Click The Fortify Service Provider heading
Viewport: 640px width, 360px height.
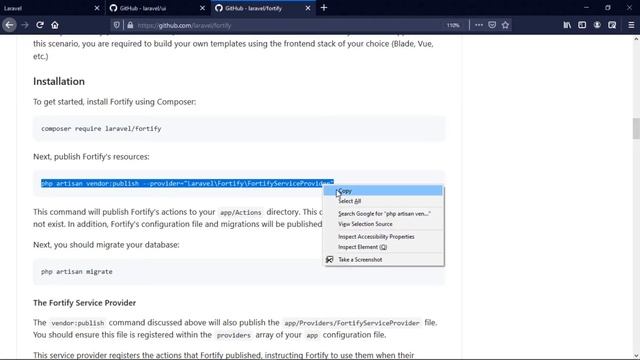coord(84,303)
